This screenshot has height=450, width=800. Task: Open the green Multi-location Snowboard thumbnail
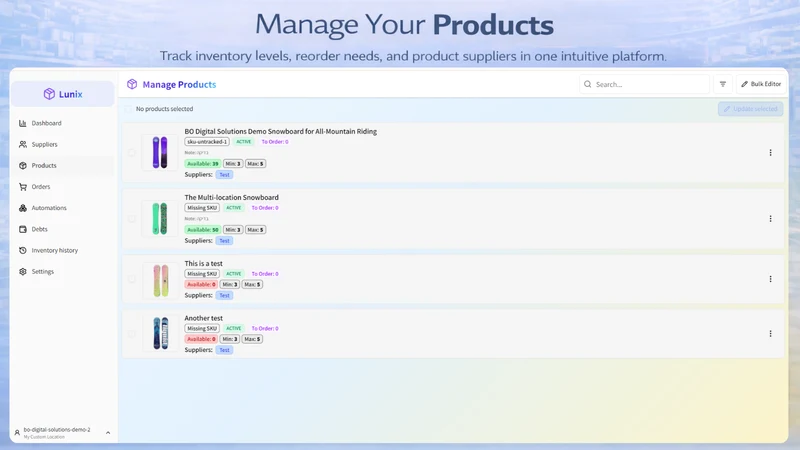tap(160, 219)
